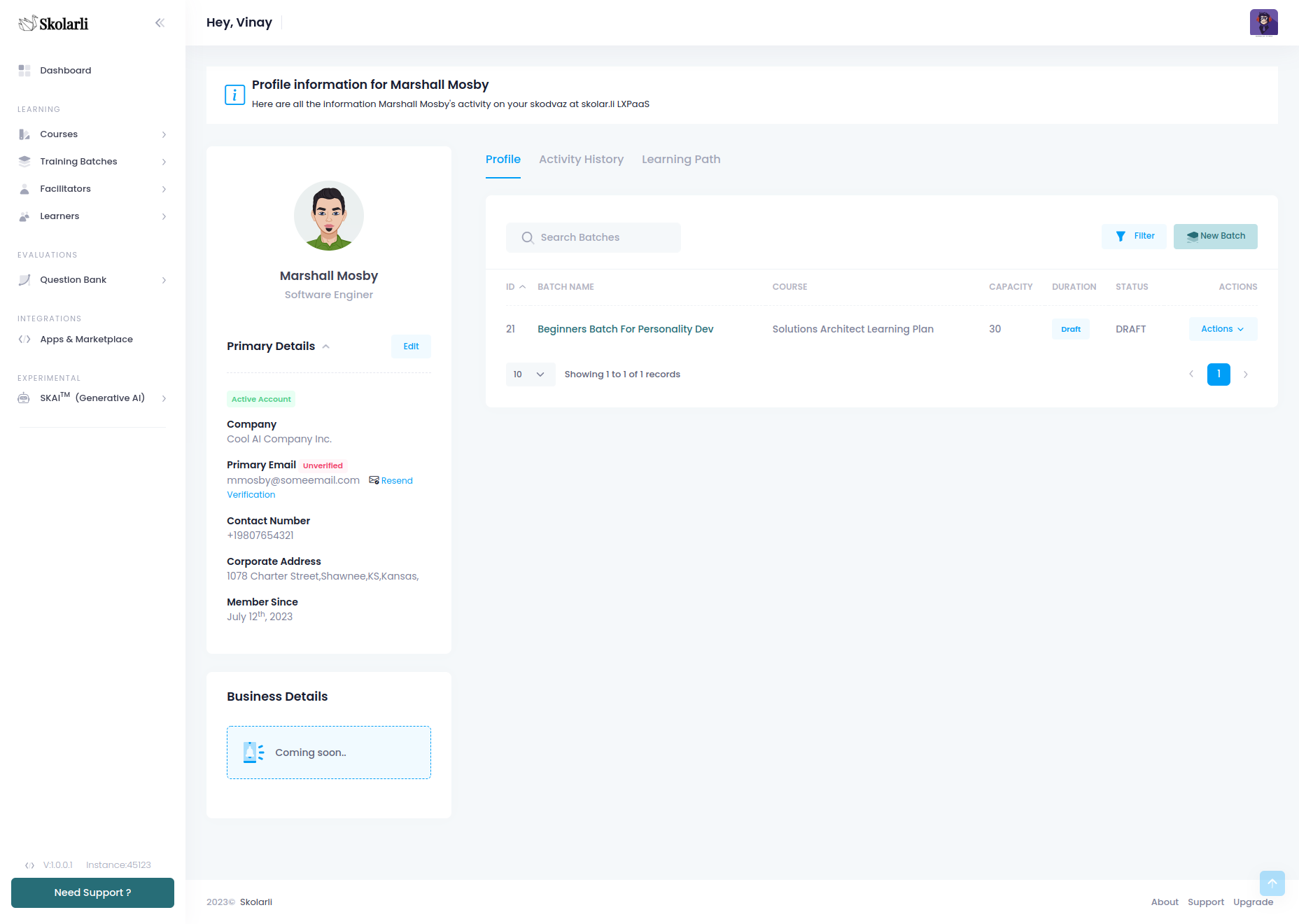
Task: Click Marshall Mosby's profile picture
Action: pos(329,216)
